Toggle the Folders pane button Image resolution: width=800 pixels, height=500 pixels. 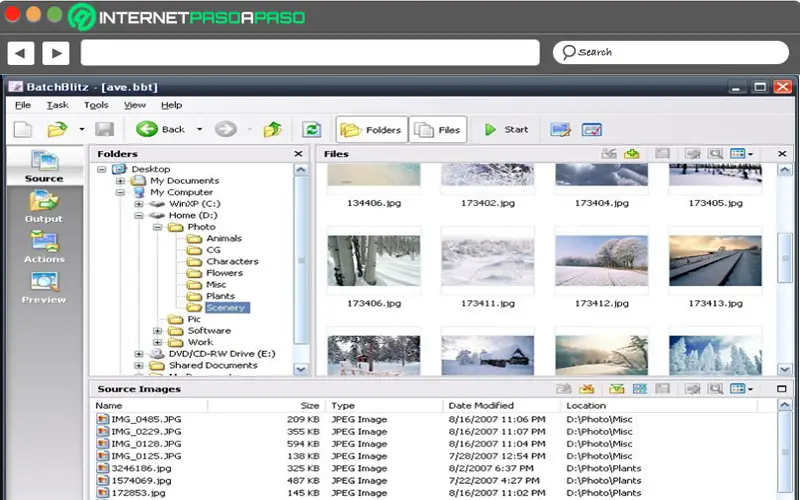tap(370, 129)
